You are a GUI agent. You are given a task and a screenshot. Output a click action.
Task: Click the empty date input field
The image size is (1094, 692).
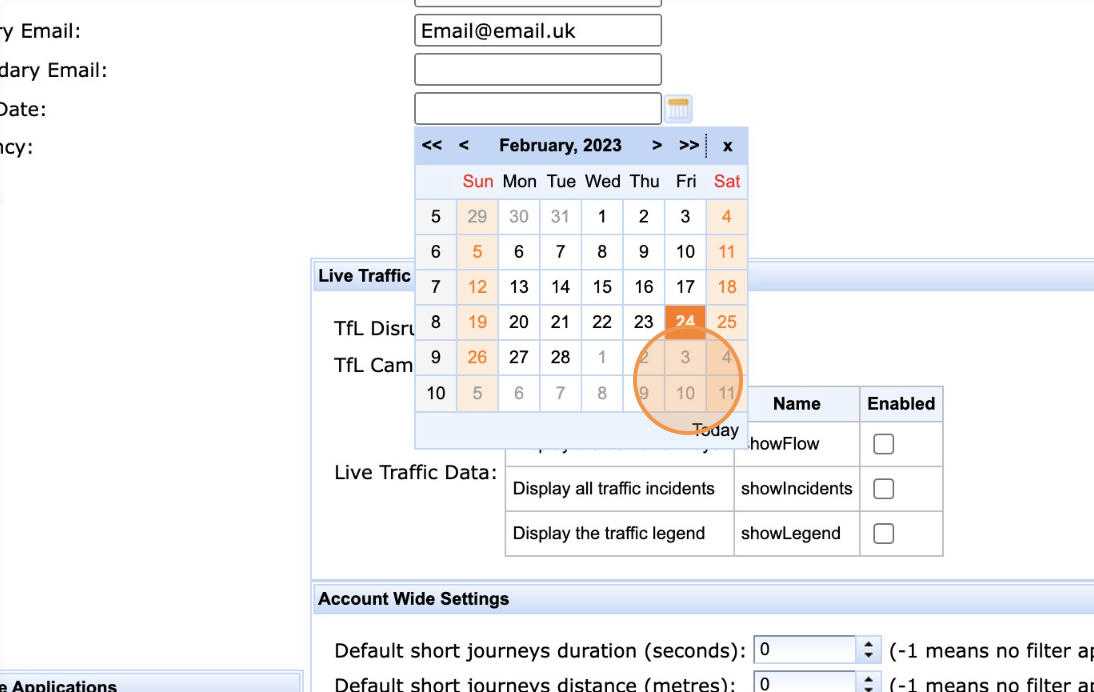(537, 109)
